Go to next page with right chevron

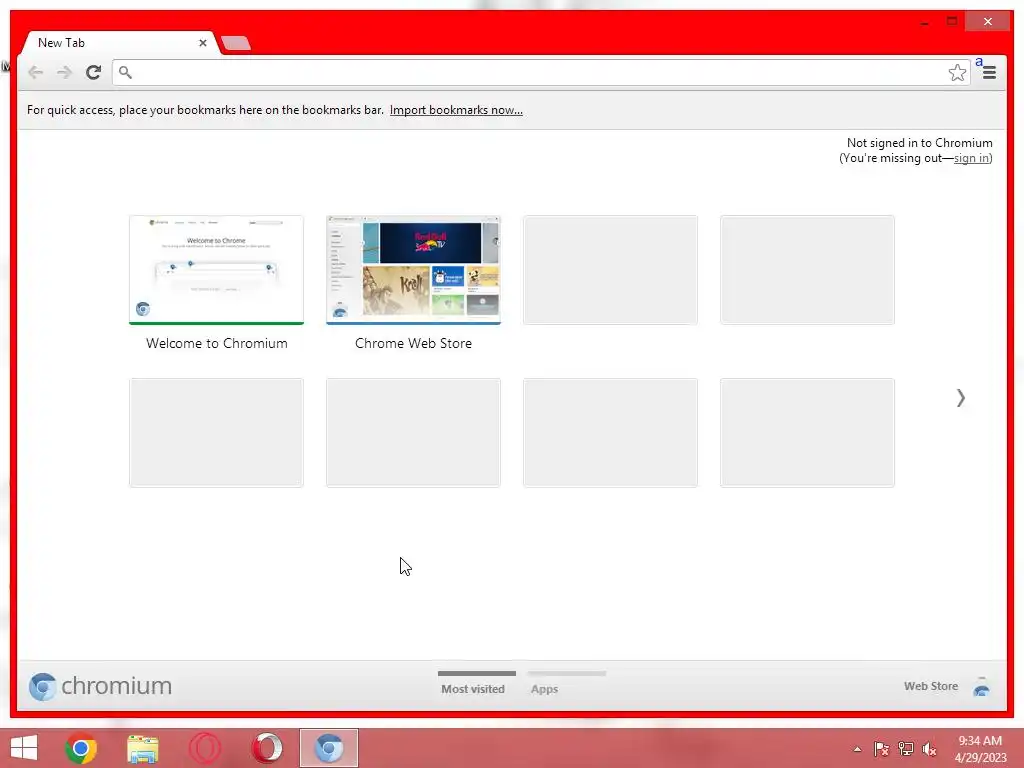coord(961,398)
